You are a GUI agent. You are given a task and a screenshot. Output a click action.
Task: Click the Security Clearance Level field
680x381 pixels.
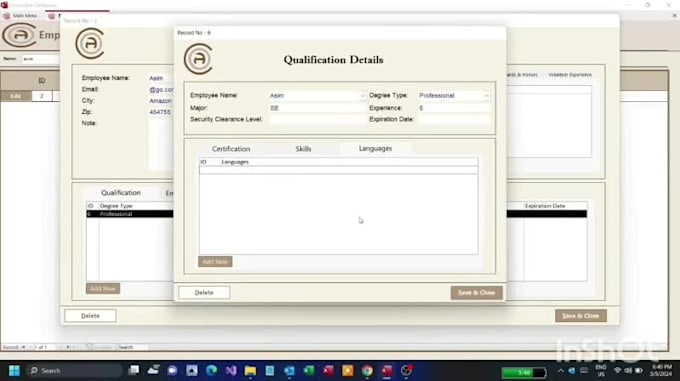[317, 119]
